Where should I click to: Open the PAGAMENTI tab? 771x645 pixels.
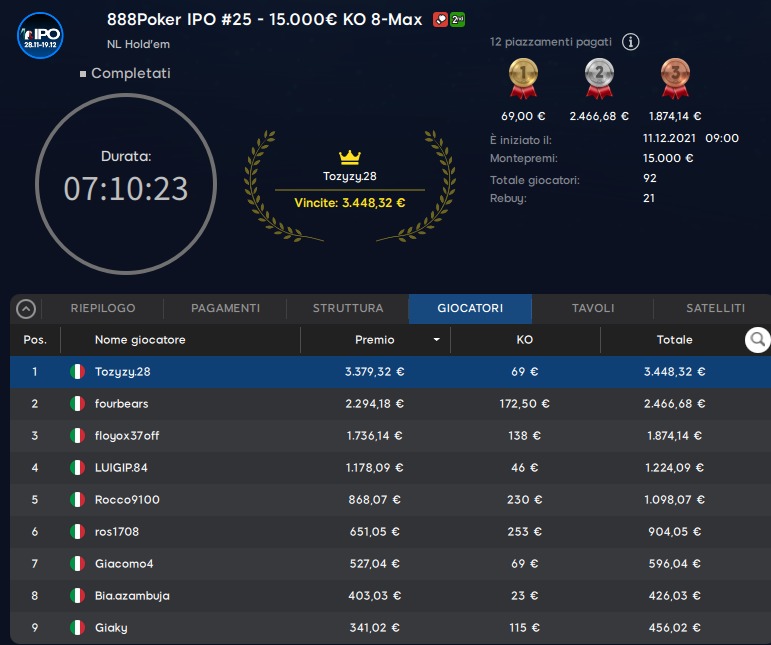point(225,308)
